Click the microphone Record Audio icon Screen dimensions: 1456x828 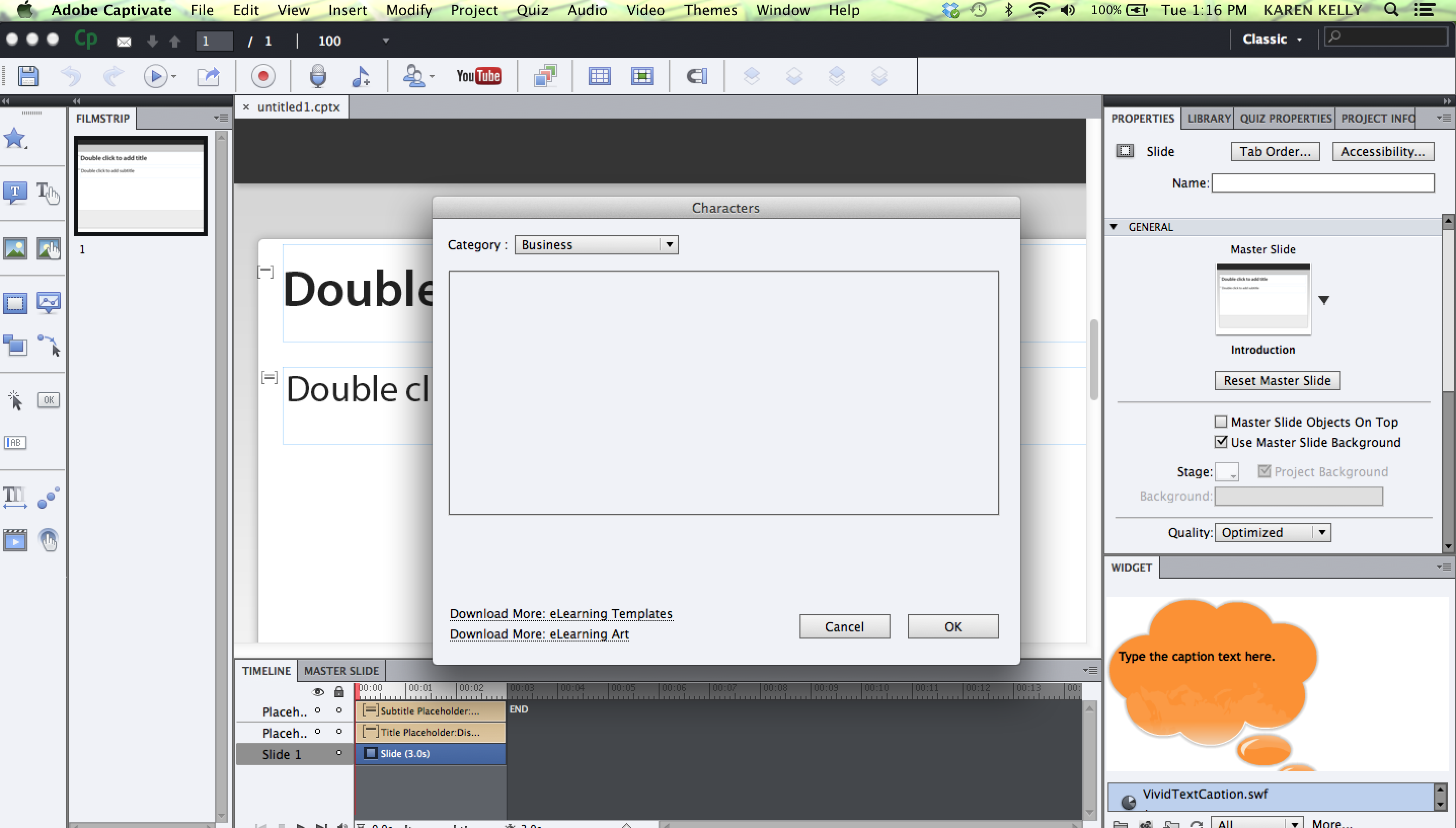(x=318, y=76)
